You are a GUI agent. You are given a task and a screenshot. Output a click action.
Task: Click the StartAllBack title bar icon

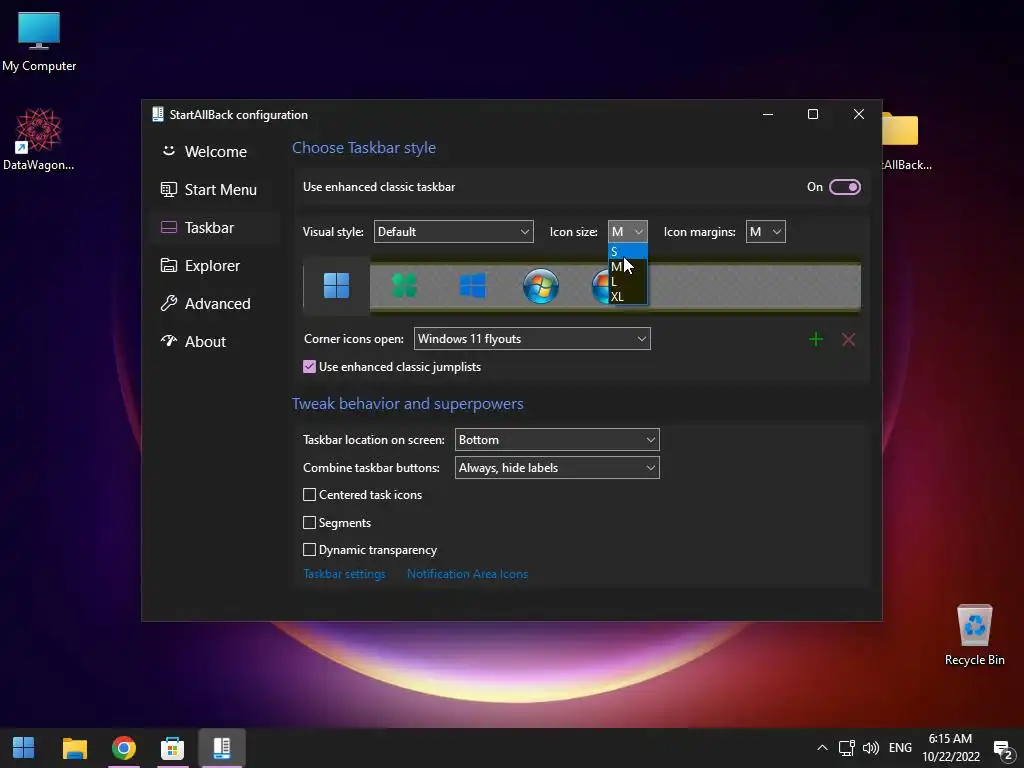[x=157, y=114]
